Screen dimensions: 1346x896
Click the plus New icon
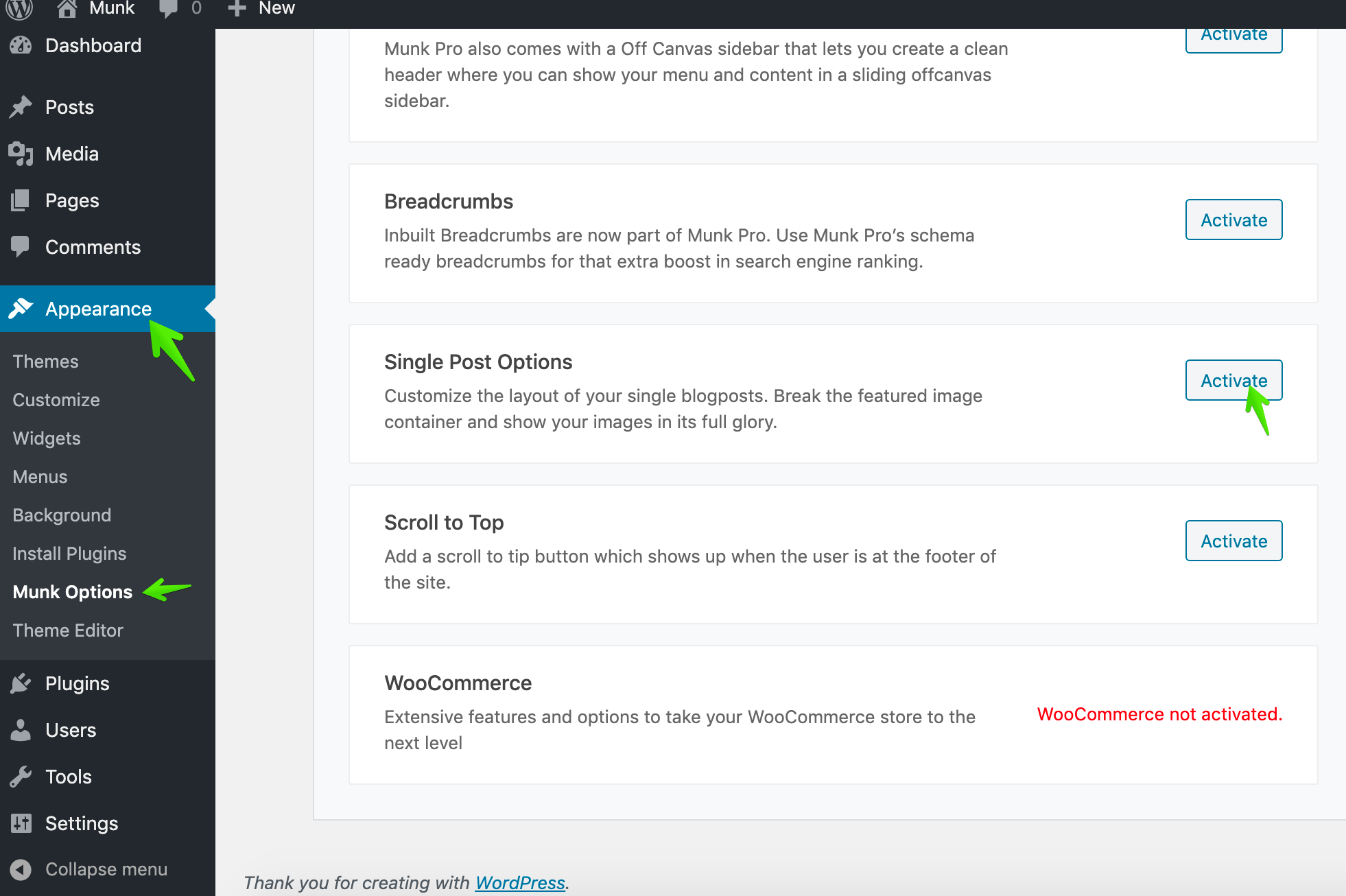[x=237, y=8]
